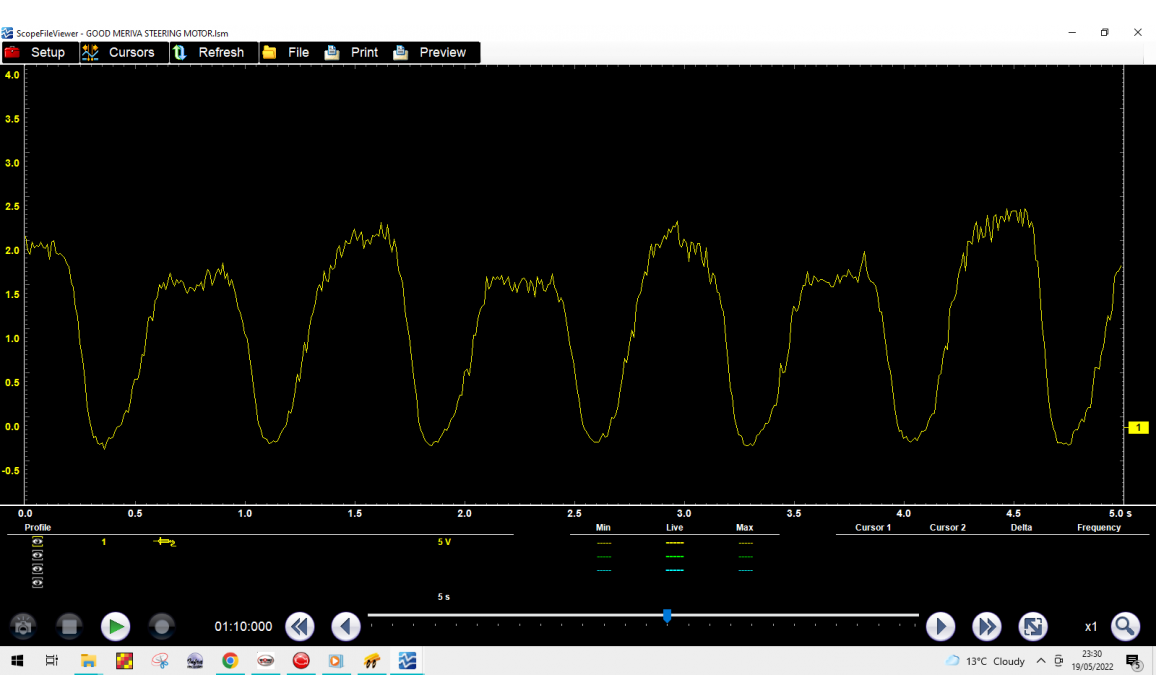Screen dimensions: 1156x700
Task: Click the camera snapshot icon
Action: pos(24,627)
